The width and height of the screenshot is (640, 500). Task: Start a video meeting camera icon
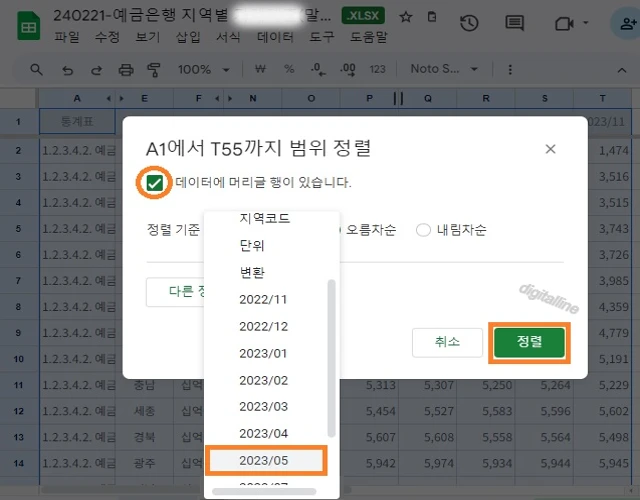(564, 24)
